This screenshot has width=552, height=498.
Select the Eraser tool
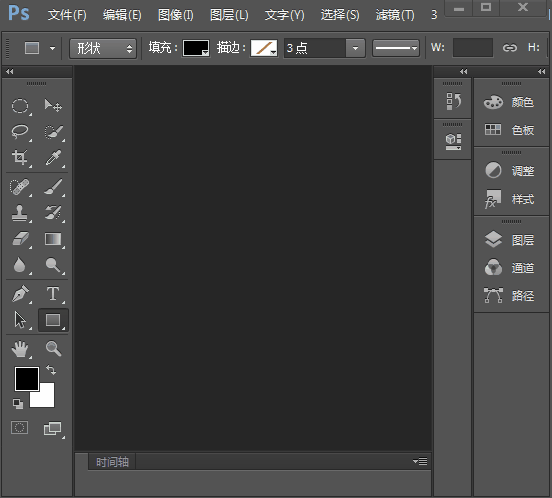(20, 239)
